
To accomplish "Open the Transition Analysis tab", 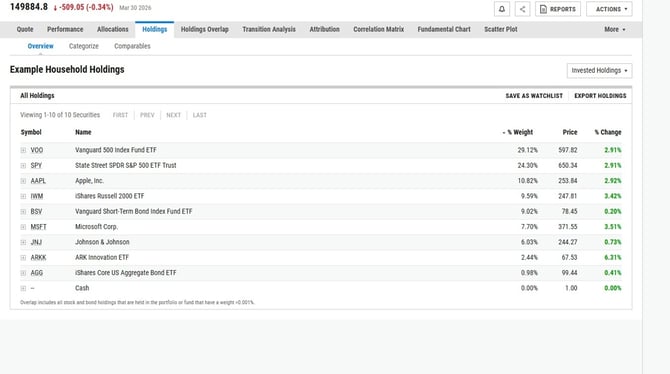I will click(x=269, y=29).
